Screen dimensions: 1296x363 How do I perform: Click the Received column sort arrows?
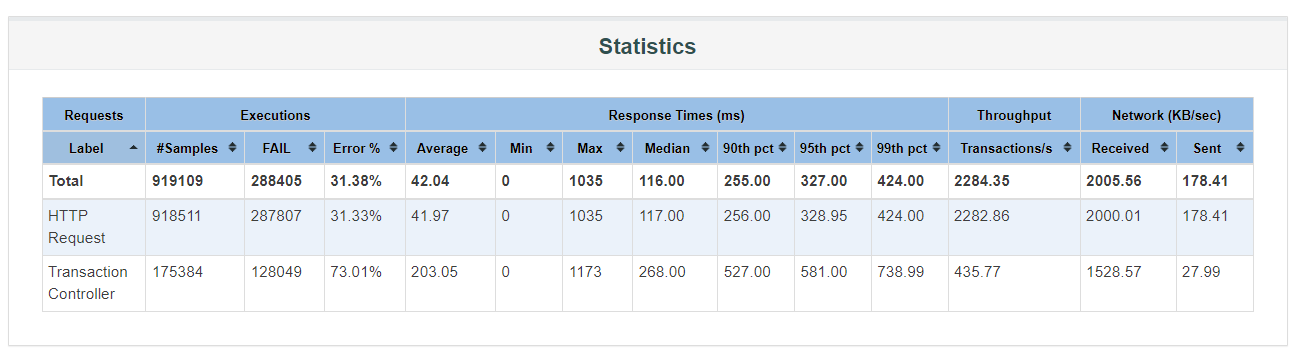click(1165, 148)
